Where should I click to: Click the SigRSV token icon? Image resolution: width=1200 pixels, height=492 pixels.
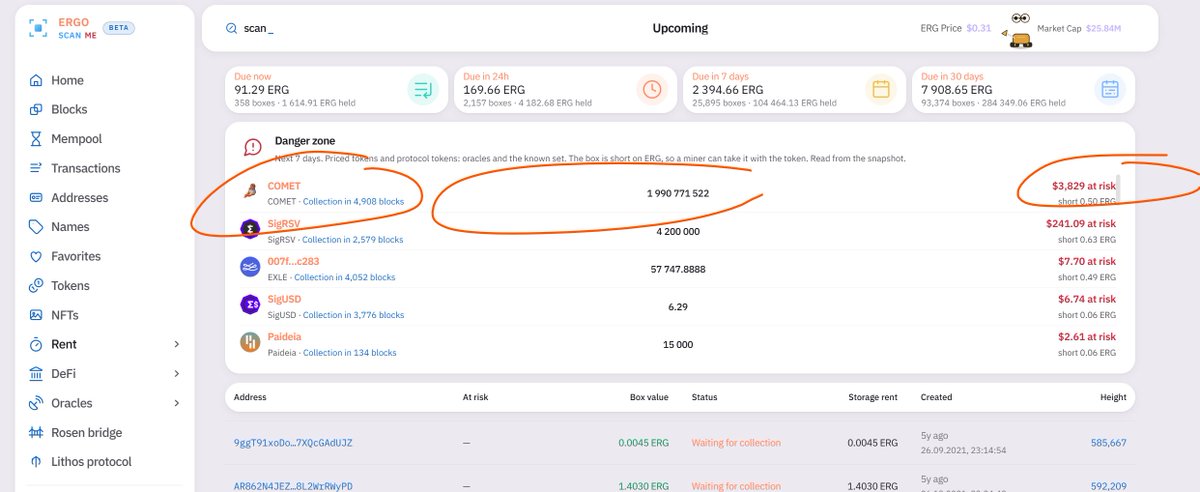tap(250, 230)
